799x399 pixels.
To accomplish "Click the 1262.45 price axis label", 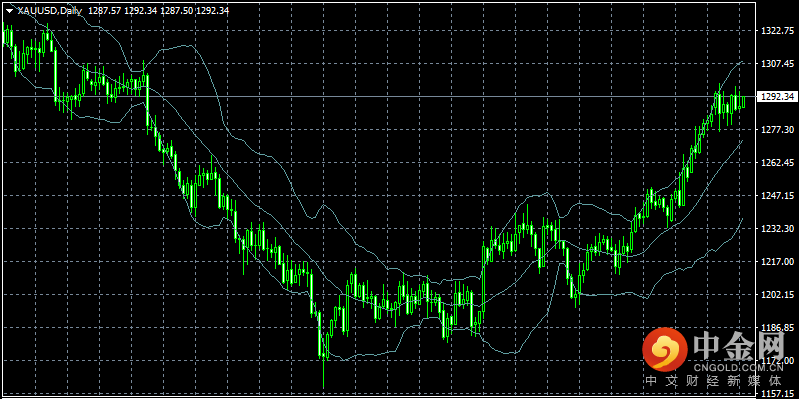I will pos(776,163).
